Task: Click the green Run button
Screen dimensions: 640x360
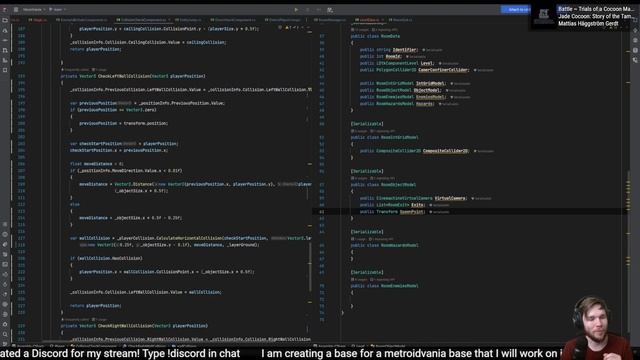Action: point(296,10)
